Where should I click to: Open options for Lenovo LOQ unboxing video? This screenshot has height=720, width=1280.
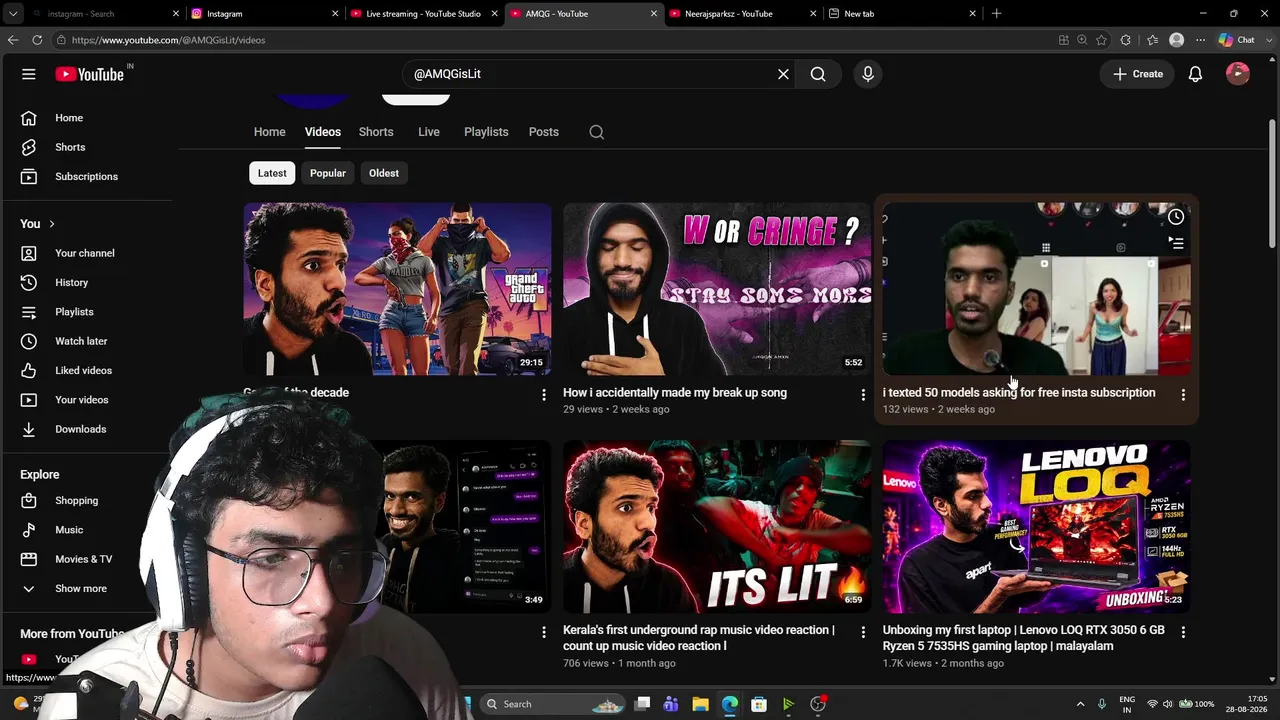(1183, 632)
